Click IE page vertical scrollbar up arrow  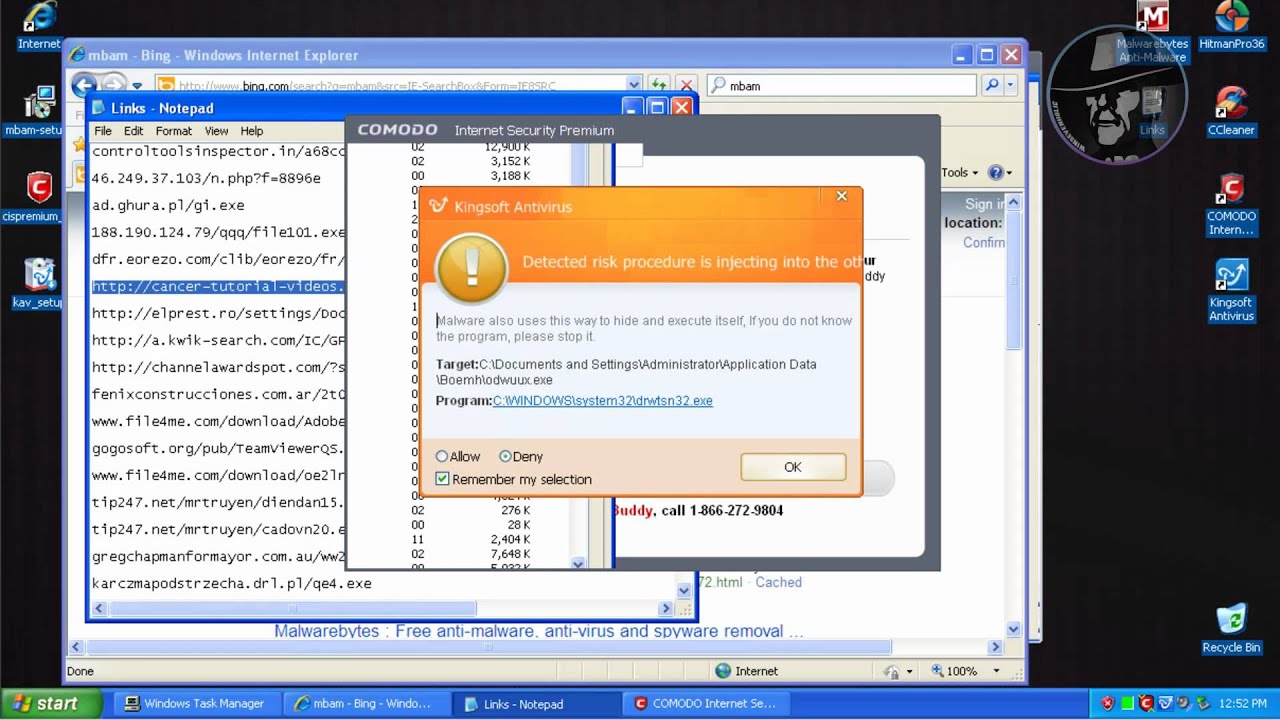click(1013, 203)
